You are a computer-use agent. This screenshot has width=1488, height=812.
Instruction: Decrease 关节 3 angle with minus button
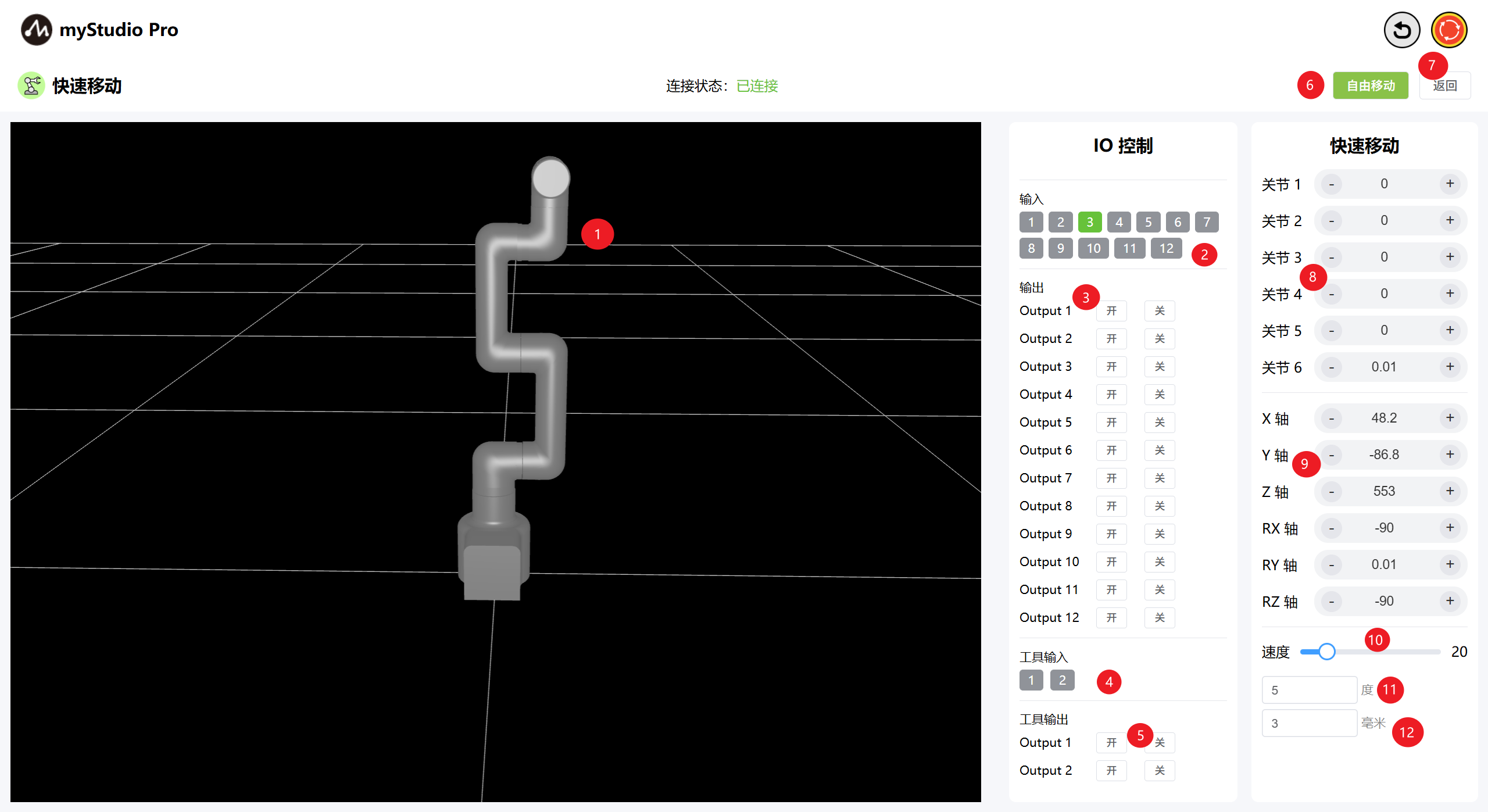point(1332,257)
